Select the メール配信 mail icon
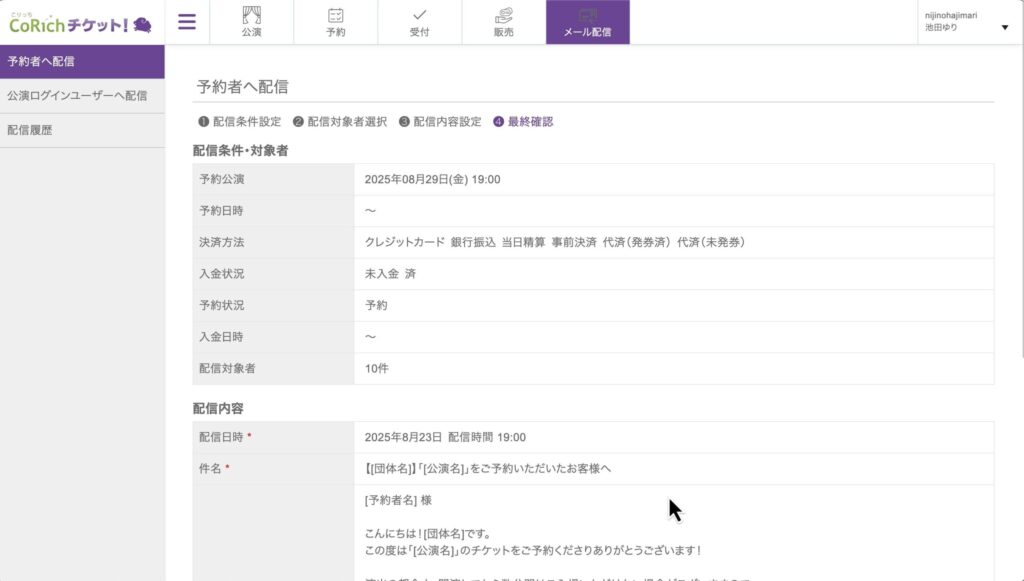The width and height of the screenshot is (1024, 581). pyautogui.click(x=587, y=16)
